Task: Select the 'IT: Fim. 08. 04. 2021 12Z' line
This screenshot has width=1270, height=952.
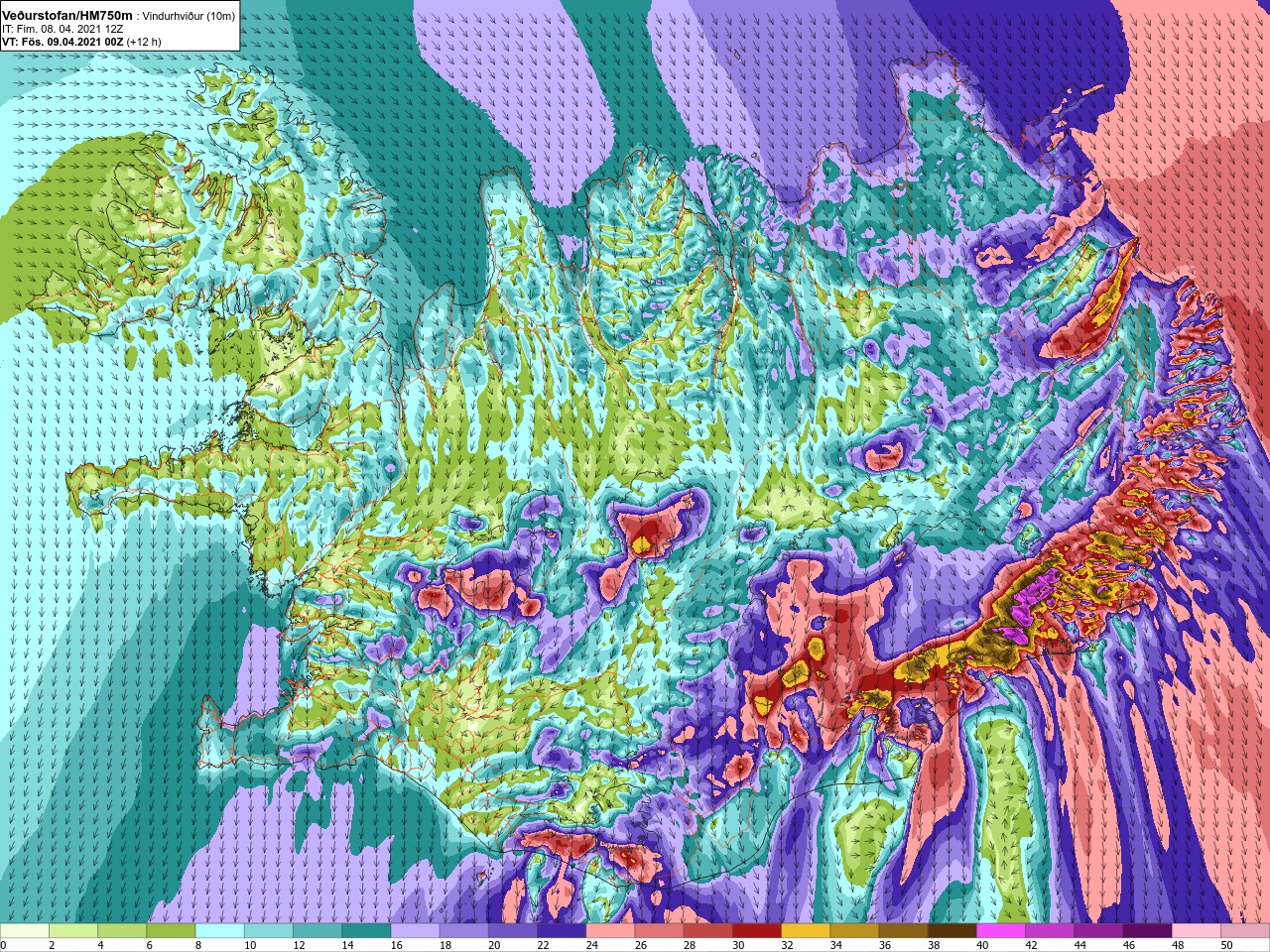Action: tap(63, 29)
